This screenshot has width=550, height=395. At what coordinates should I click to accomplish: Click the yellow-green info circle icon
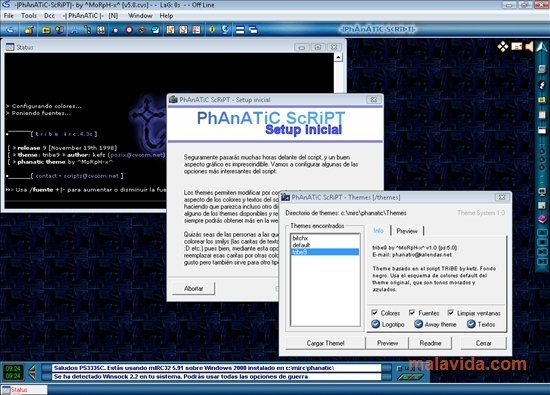click(x=212, y=30)
